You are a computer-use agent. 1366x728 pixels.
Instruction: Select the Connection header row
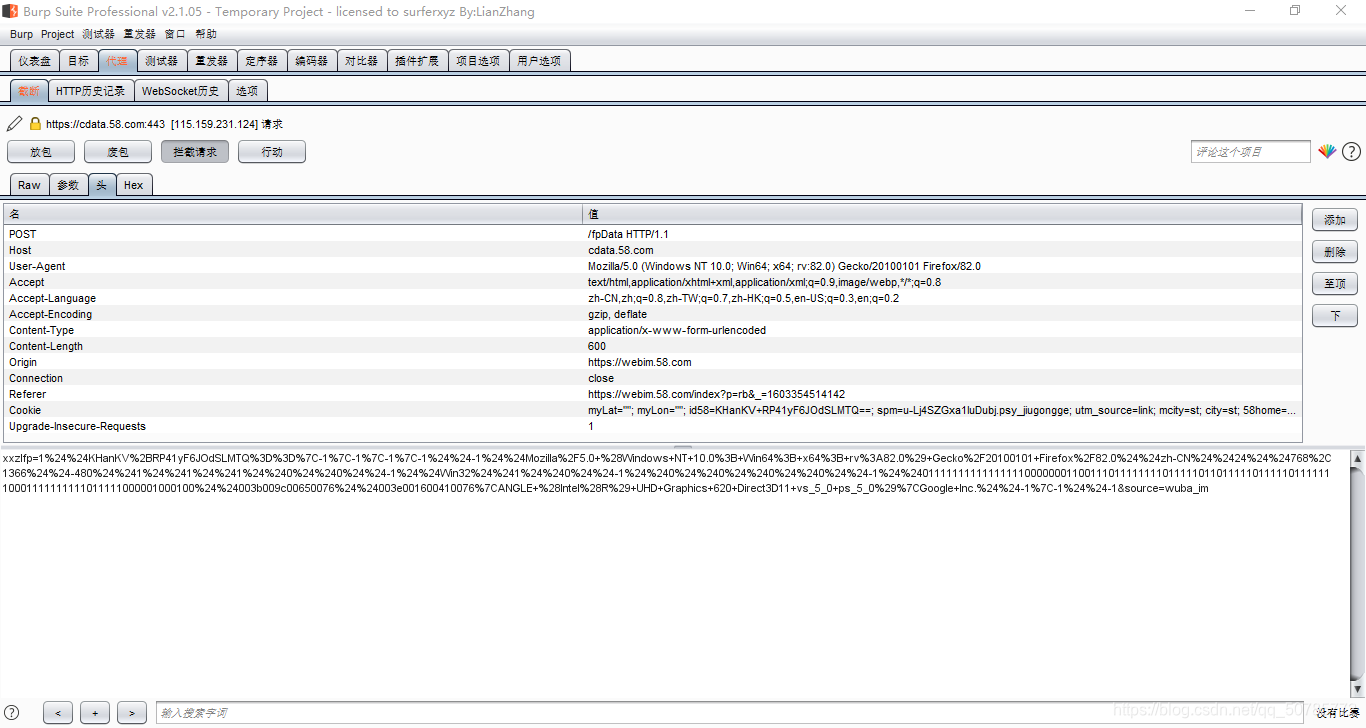653,378
